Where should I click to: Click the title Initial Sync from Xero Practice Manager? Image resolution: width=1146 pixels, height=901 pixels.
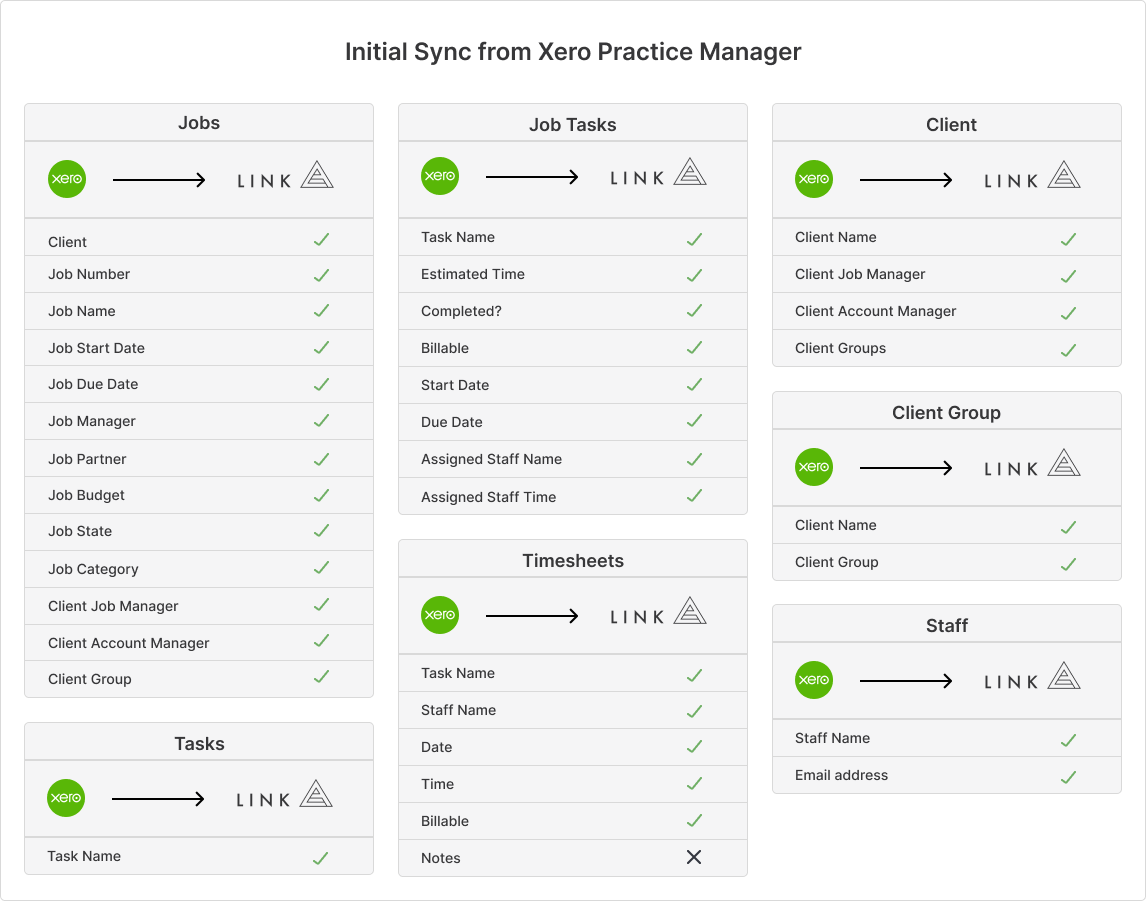572,51
